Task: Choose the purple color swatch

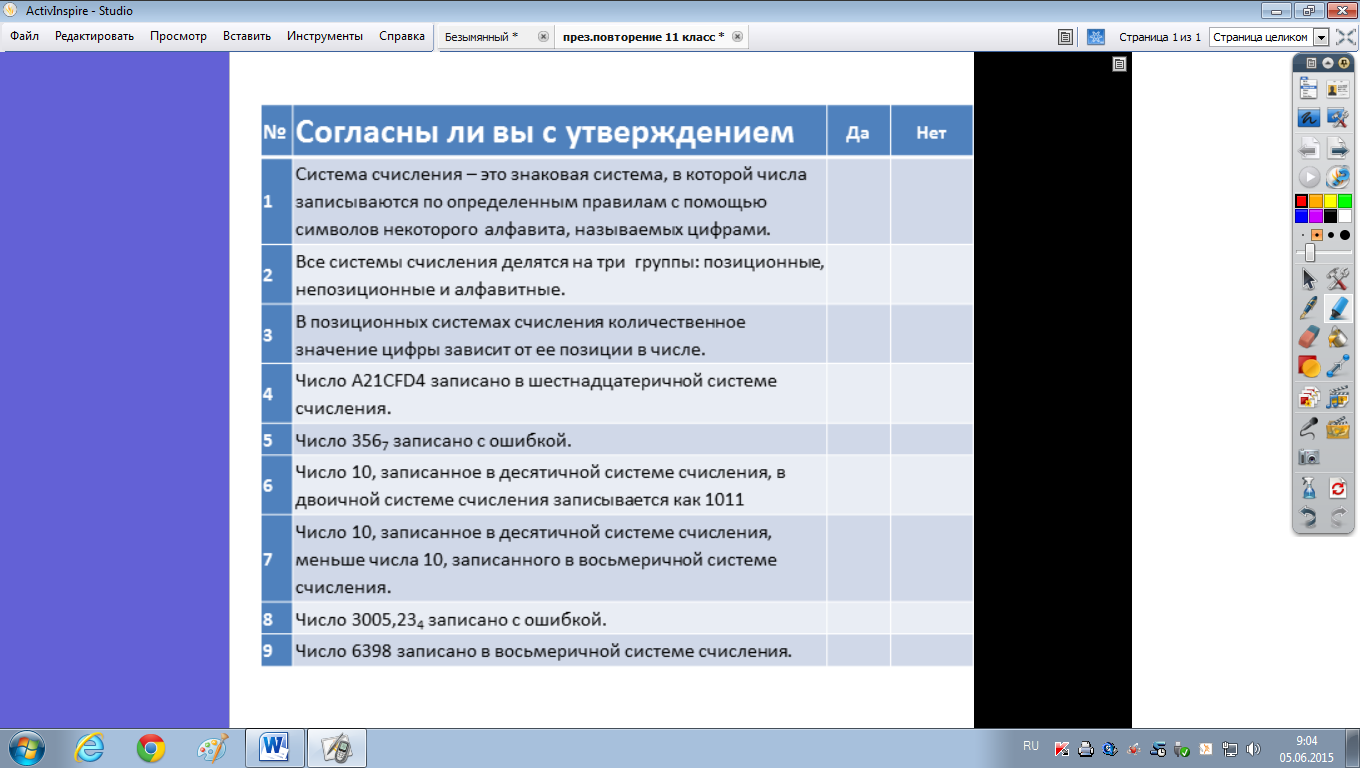Action: point(1316,215)
